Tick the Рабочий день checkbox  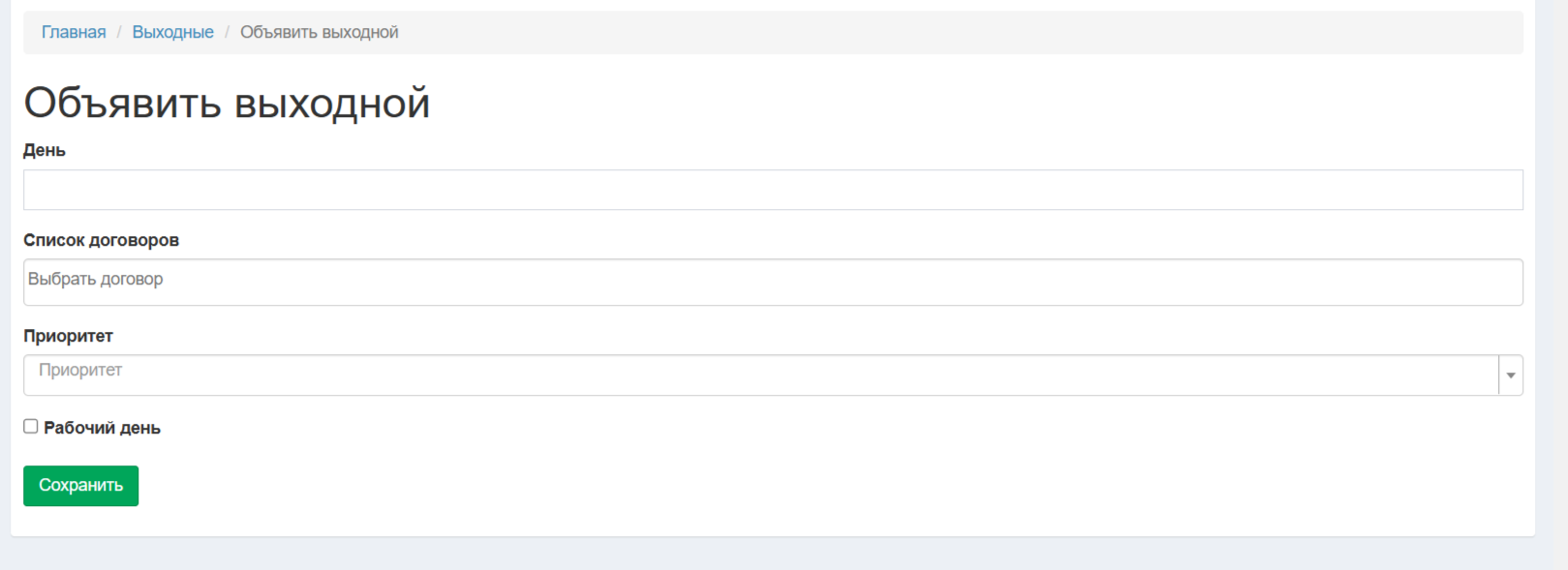click(x=31, y=427)
